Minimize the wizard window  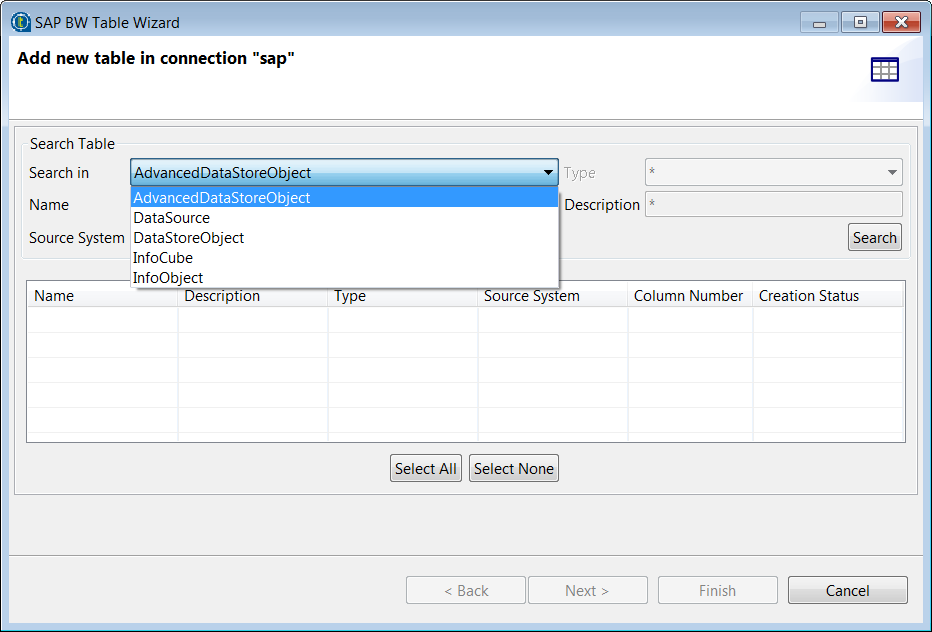[x=818, y=22]
